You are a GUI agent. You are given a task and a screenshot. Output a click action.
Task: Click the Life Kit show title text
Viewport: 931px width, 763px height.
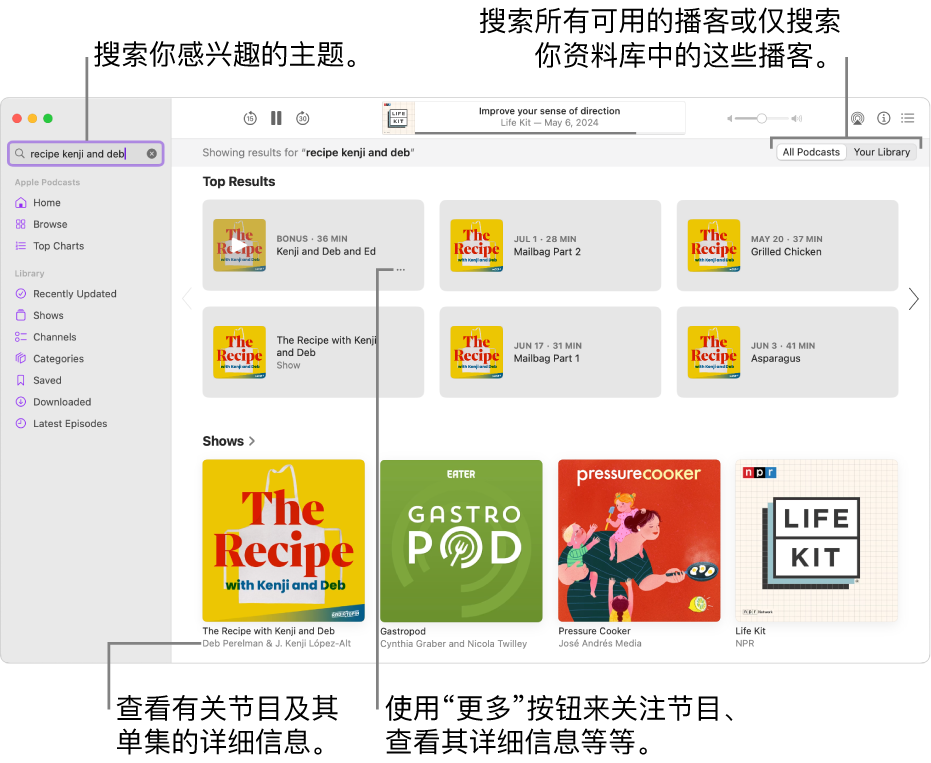750,631
